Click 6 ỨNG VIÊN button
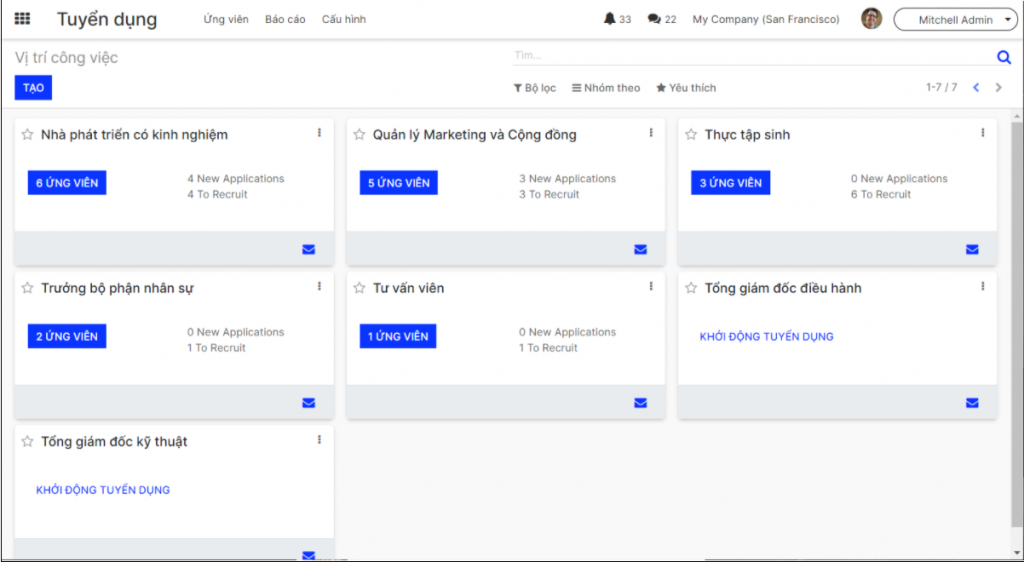The height and width of the screenshot is (562, 1024). (67, 183)
